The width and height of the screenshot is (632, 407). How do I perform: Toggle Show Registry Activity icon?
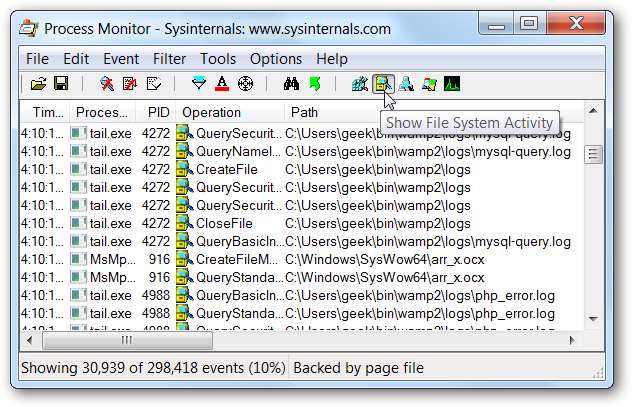360,84
